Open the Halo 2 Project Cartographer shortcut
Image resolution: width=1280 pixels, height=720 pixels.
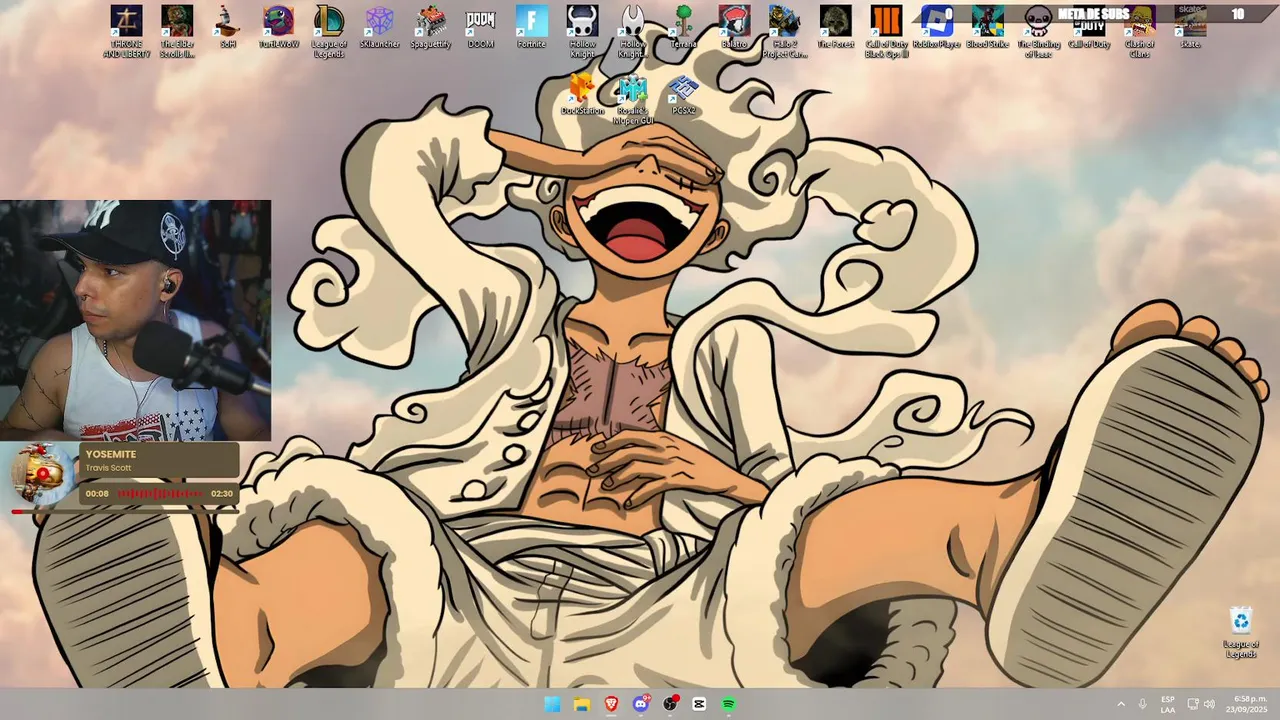coord(785,31)
